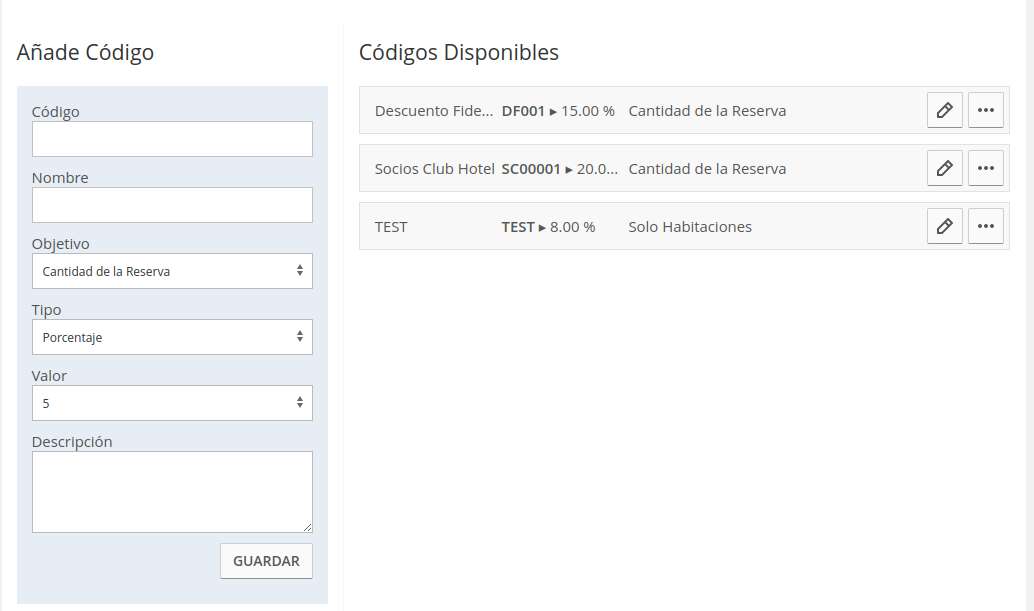Image resolution: width=1034 pixels, height=611 pixels.
Task: Select the TEST code row
Action: tap(391, 227)
